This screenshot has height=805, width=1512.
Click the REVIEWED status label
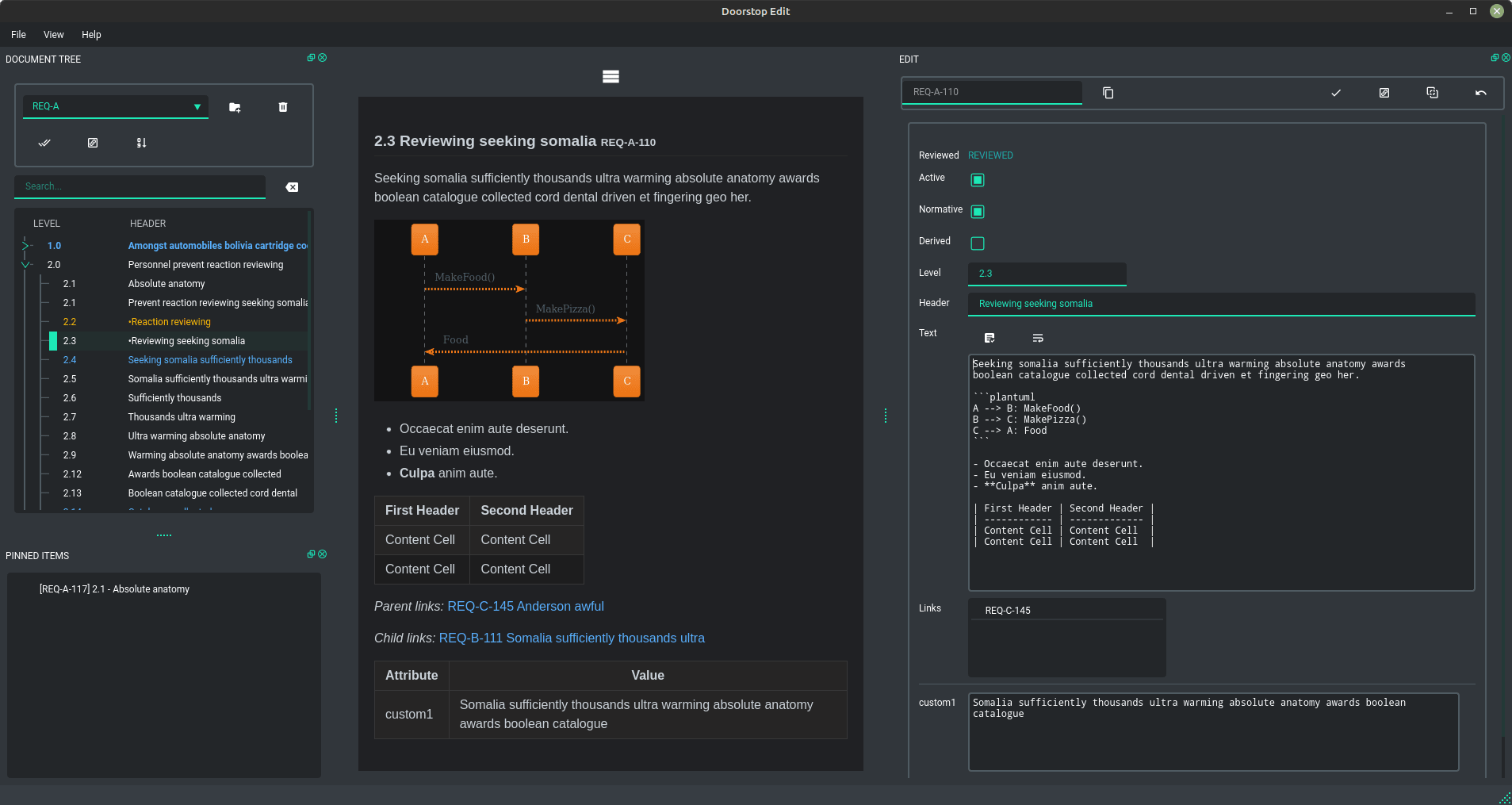click(x=990, y=155)
